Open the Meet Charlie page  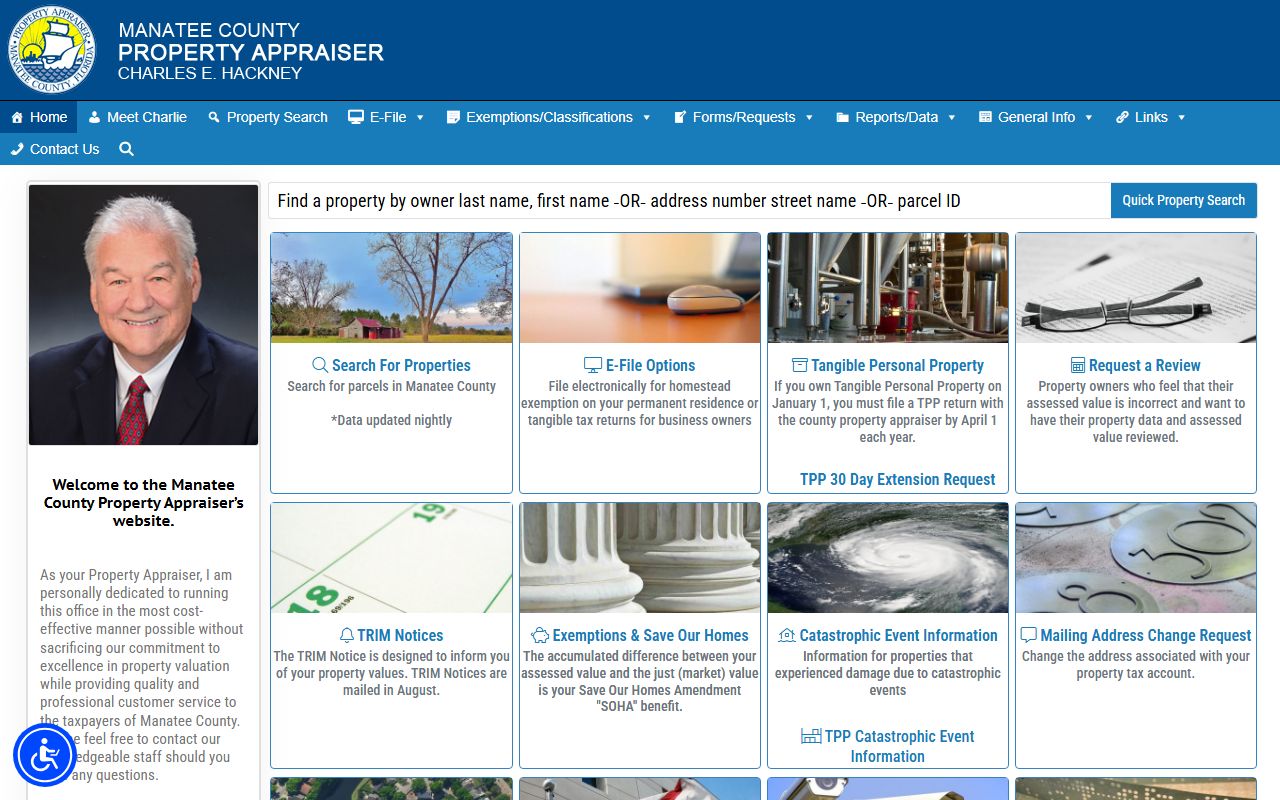[x=137, y=117]
